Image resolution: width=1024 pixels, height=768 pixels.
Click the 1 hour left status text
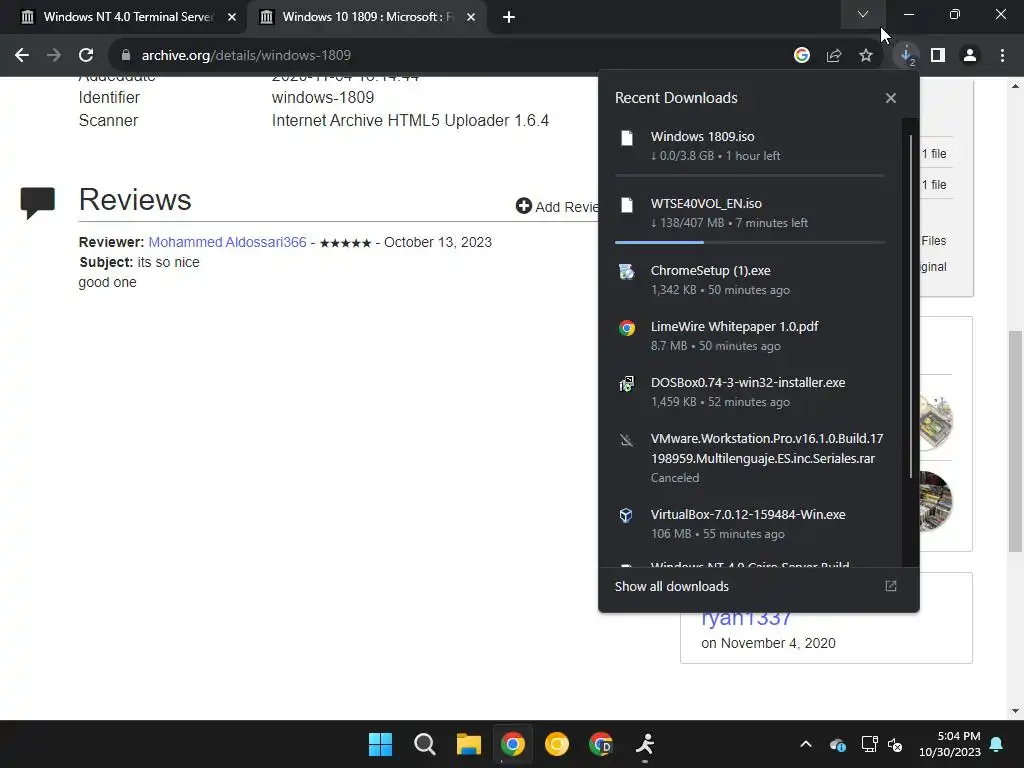(x=753, y=156)
